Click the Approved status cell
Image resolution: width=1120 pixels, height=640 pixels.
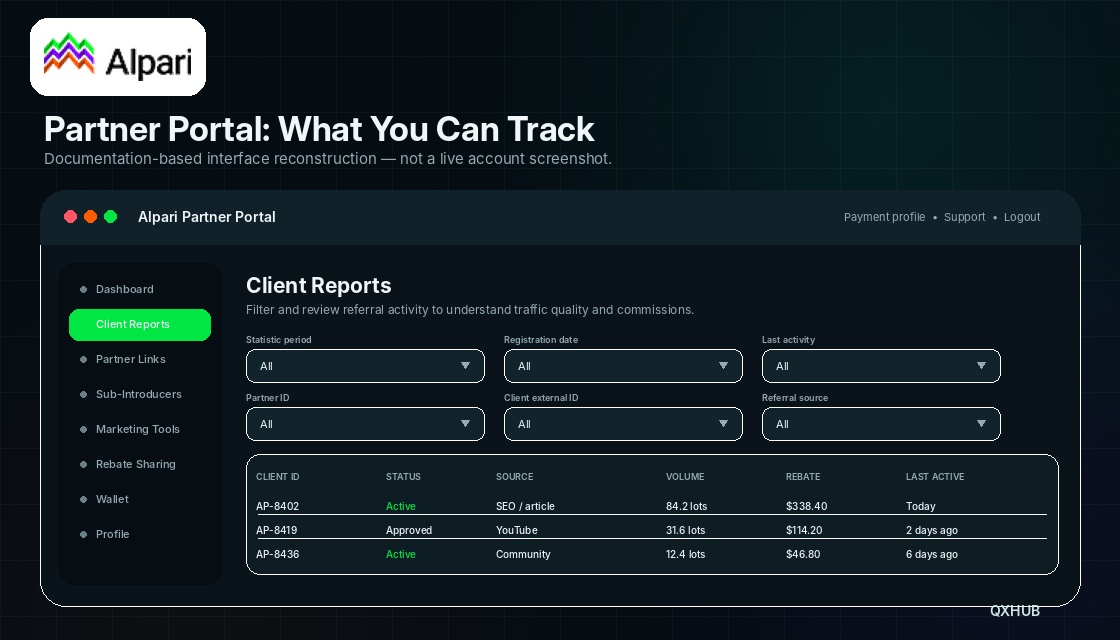point(409,531)
